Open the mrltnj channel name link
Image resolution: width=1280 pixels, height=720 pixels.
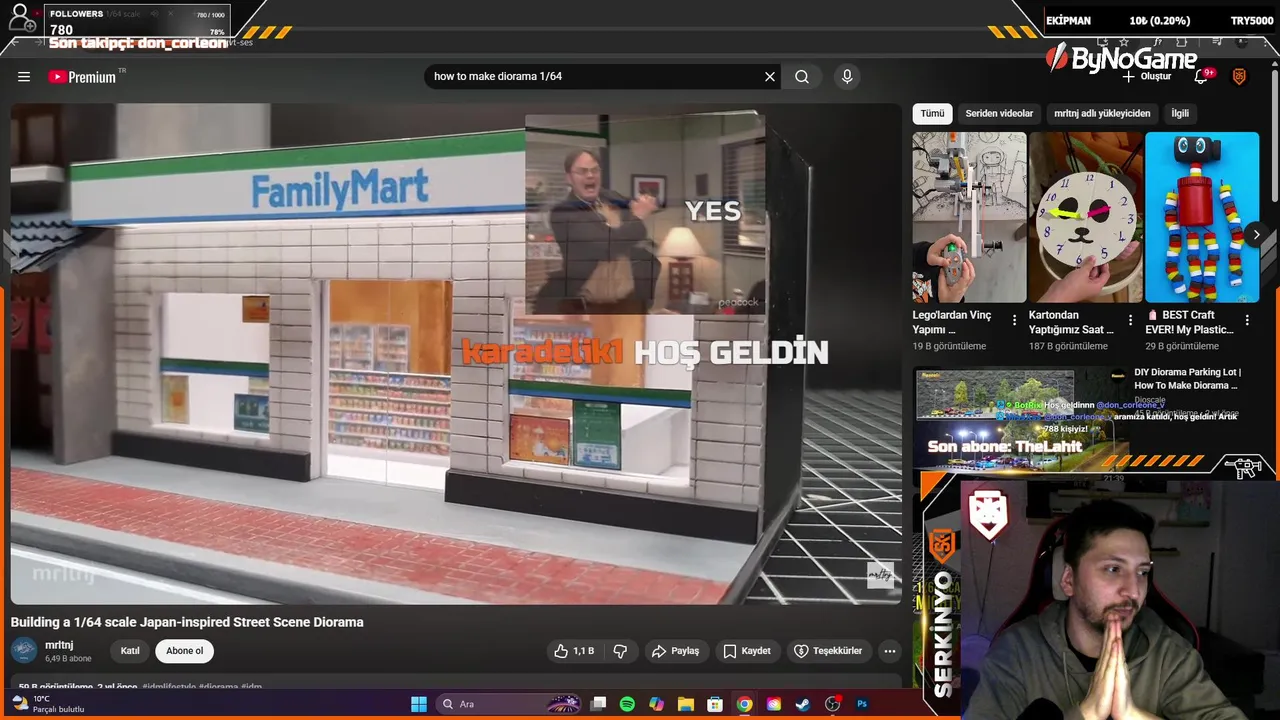coord(59,645)
